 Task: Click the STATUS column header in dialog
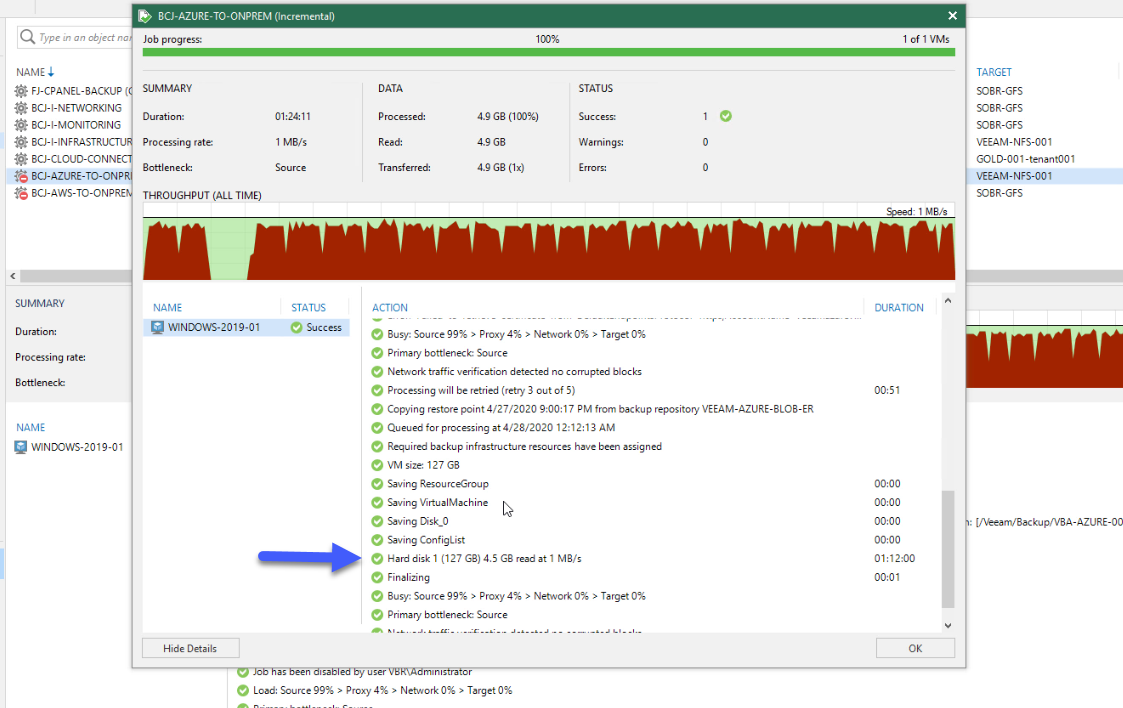coord(308,307)
